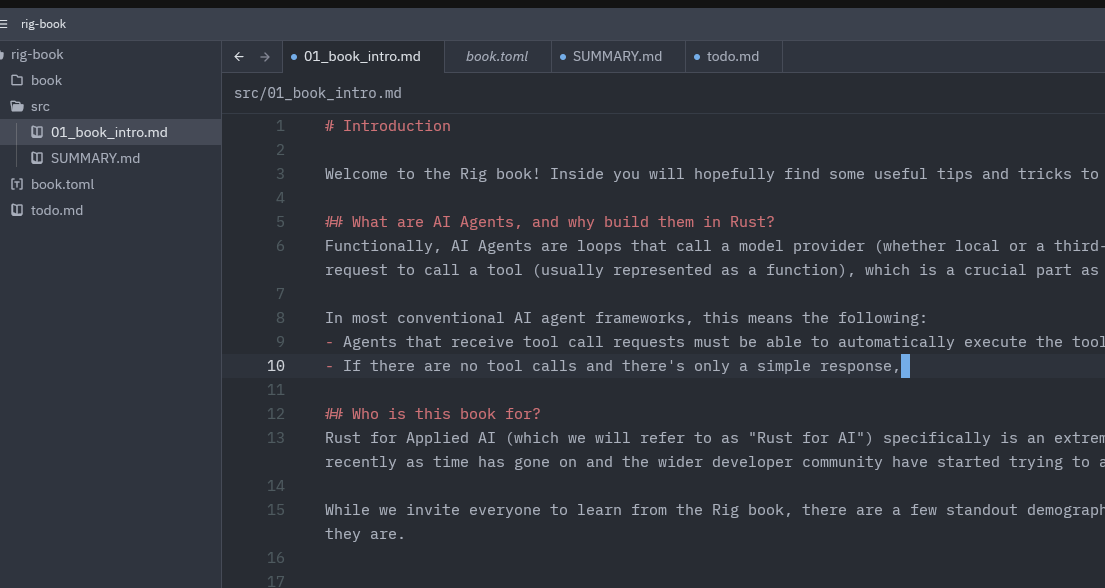
Task: Click the open folder icon beside src
Action: click(x=15, y=106)
